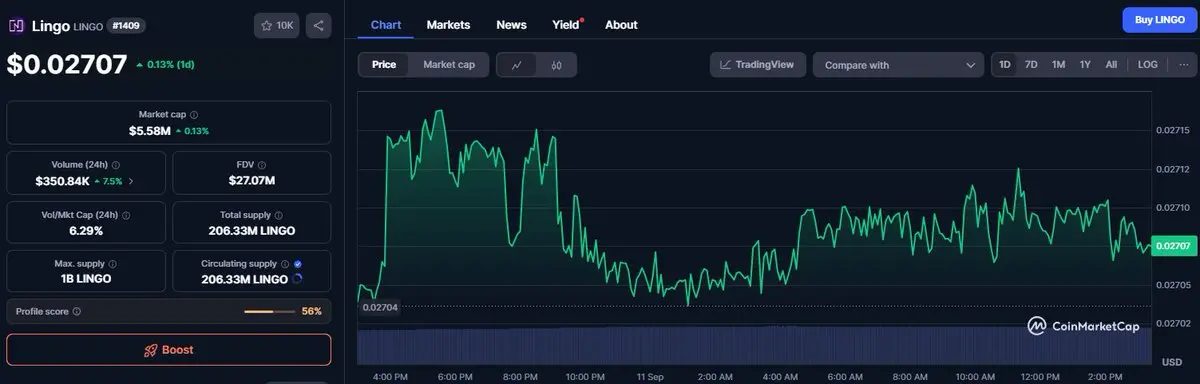1200x384 pixels.
Task: Click the $5.58M market cap value
Action: point(149,131)
